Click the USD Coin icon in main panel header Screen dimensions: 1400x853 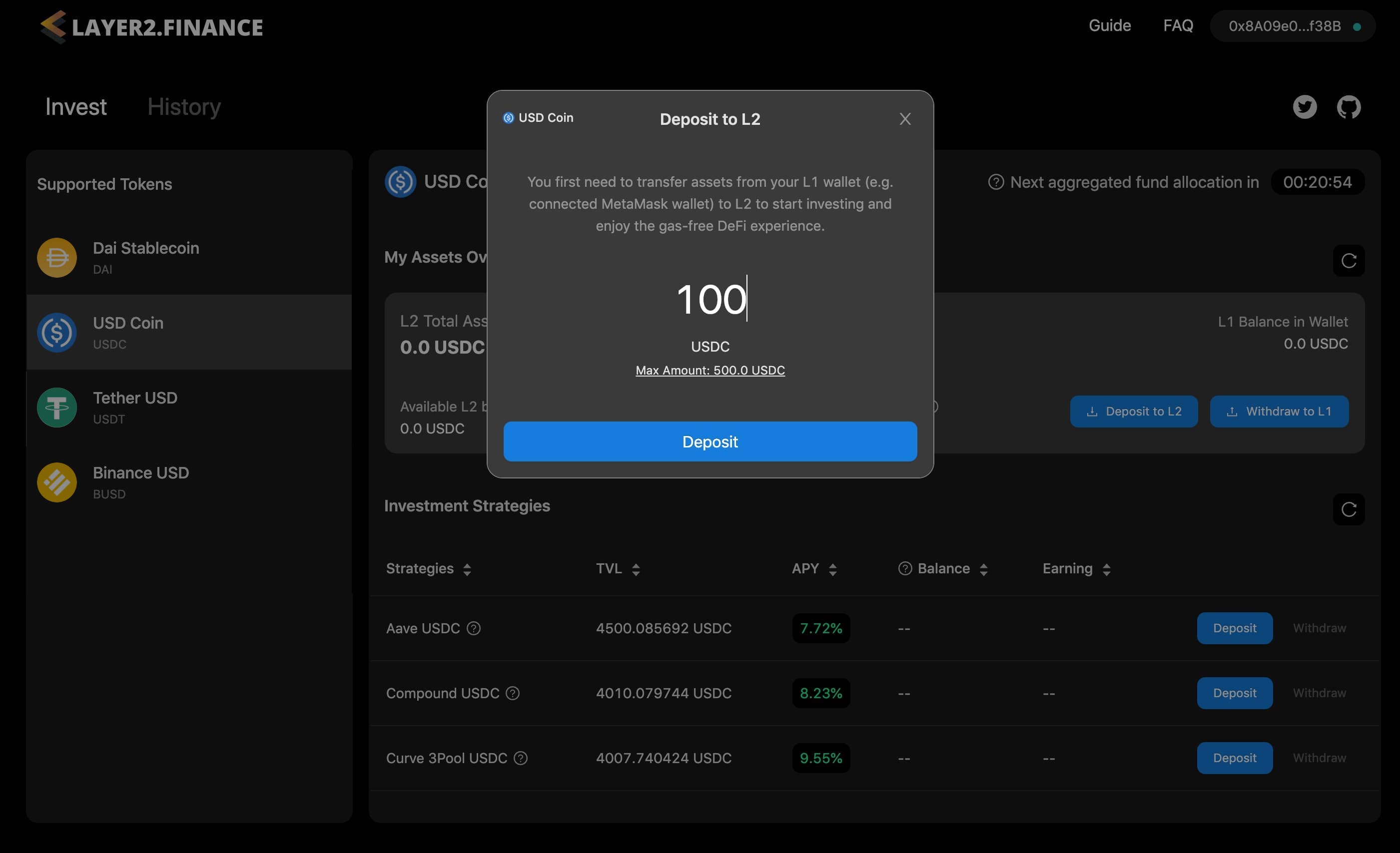click(401, 182)
